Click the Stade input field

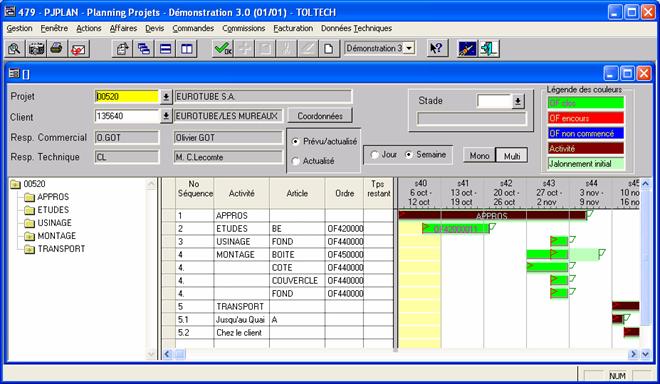pos(494,101)
